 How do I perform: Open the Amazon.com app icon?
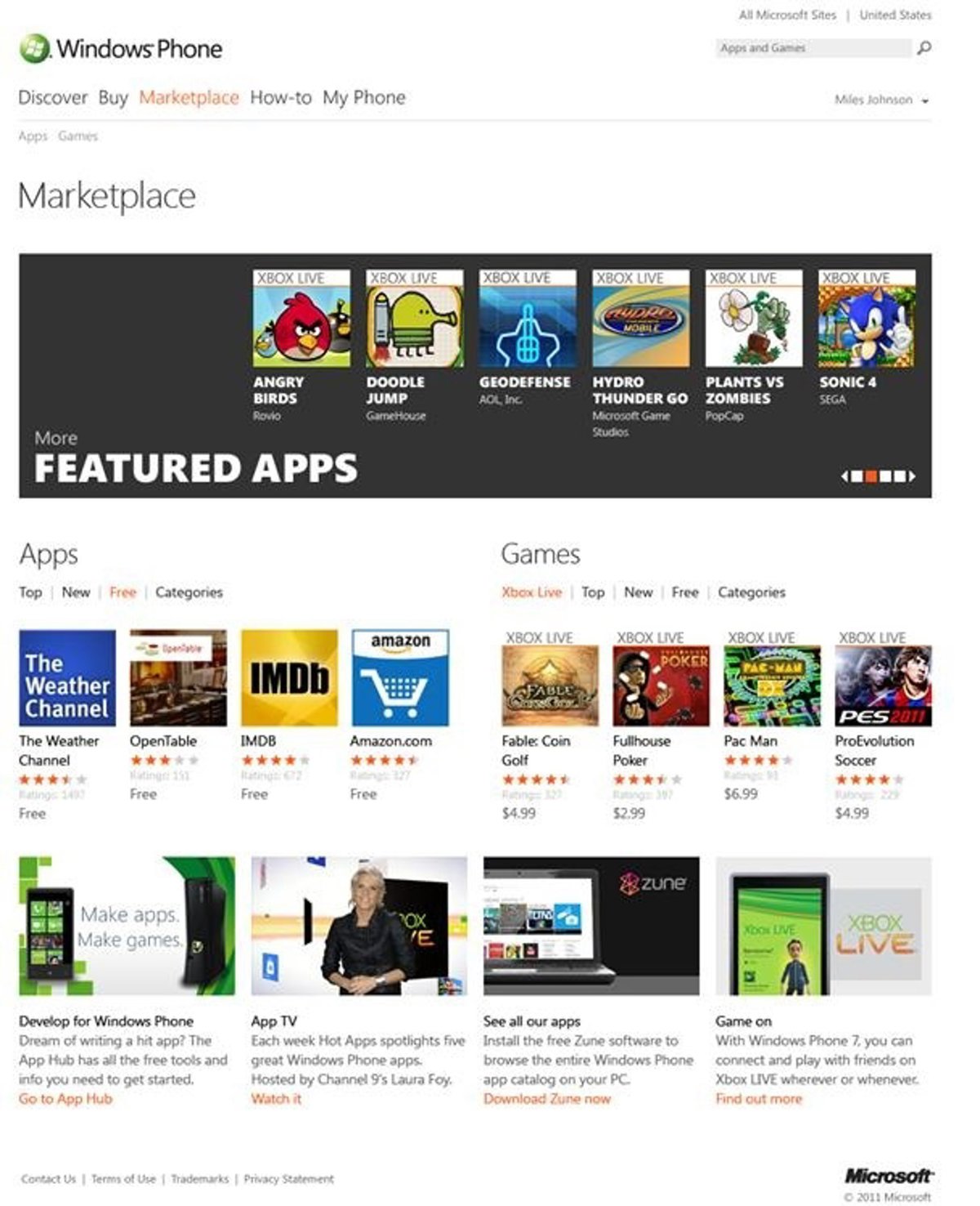pyautogui.click(x=400, y=677)
